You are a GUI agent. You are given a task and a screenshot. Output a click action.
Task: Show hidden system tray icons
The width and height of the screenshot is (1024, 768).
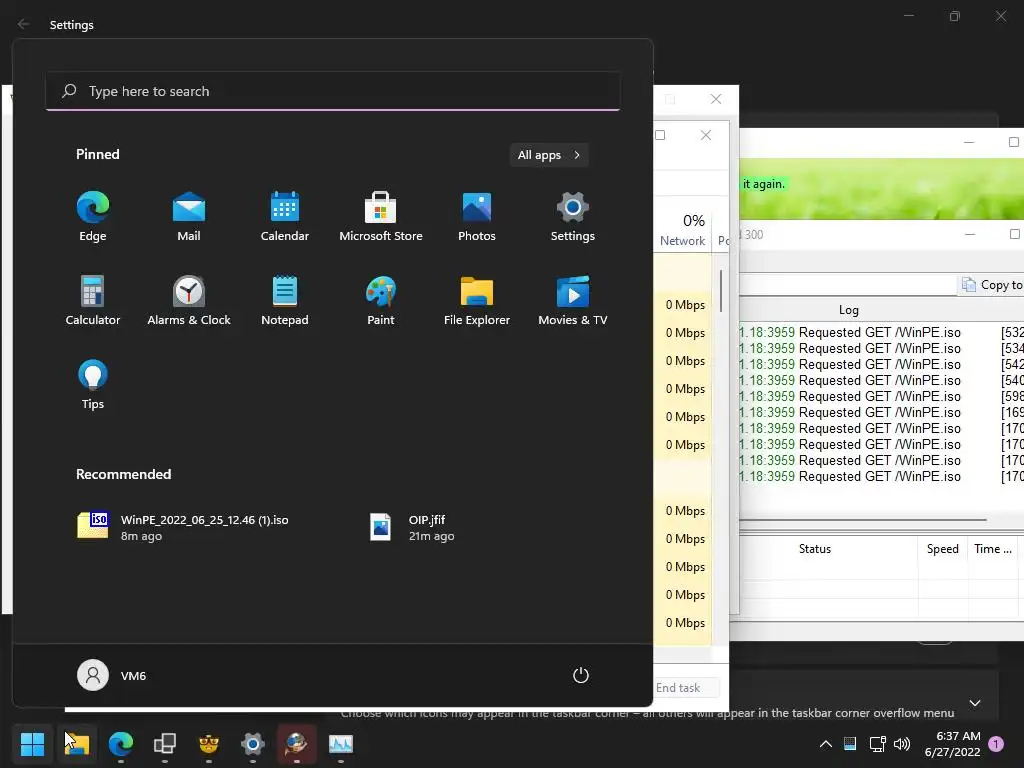(825, 744)
